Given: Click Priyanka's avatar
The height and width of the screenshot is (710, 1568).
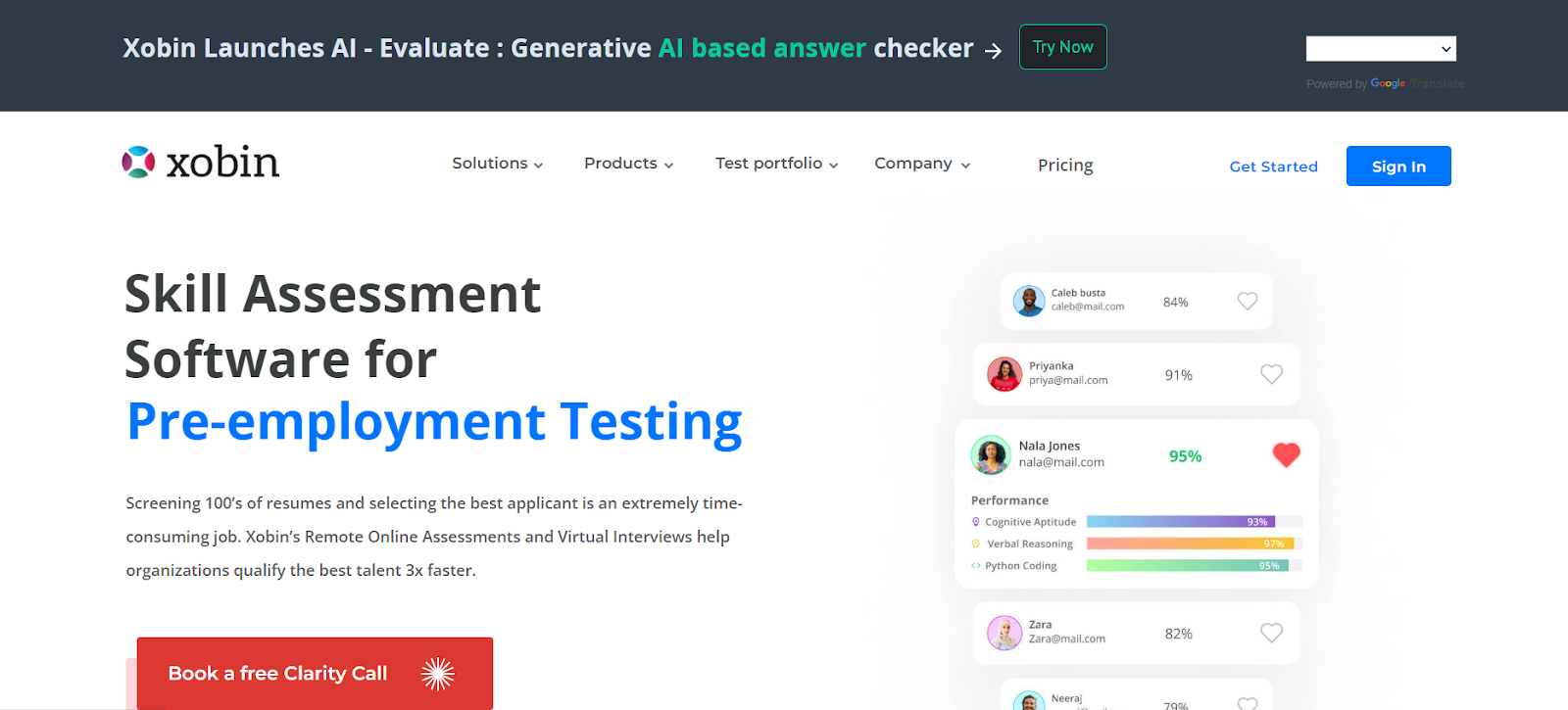Looking at the screenshot, I should 1004,374.
